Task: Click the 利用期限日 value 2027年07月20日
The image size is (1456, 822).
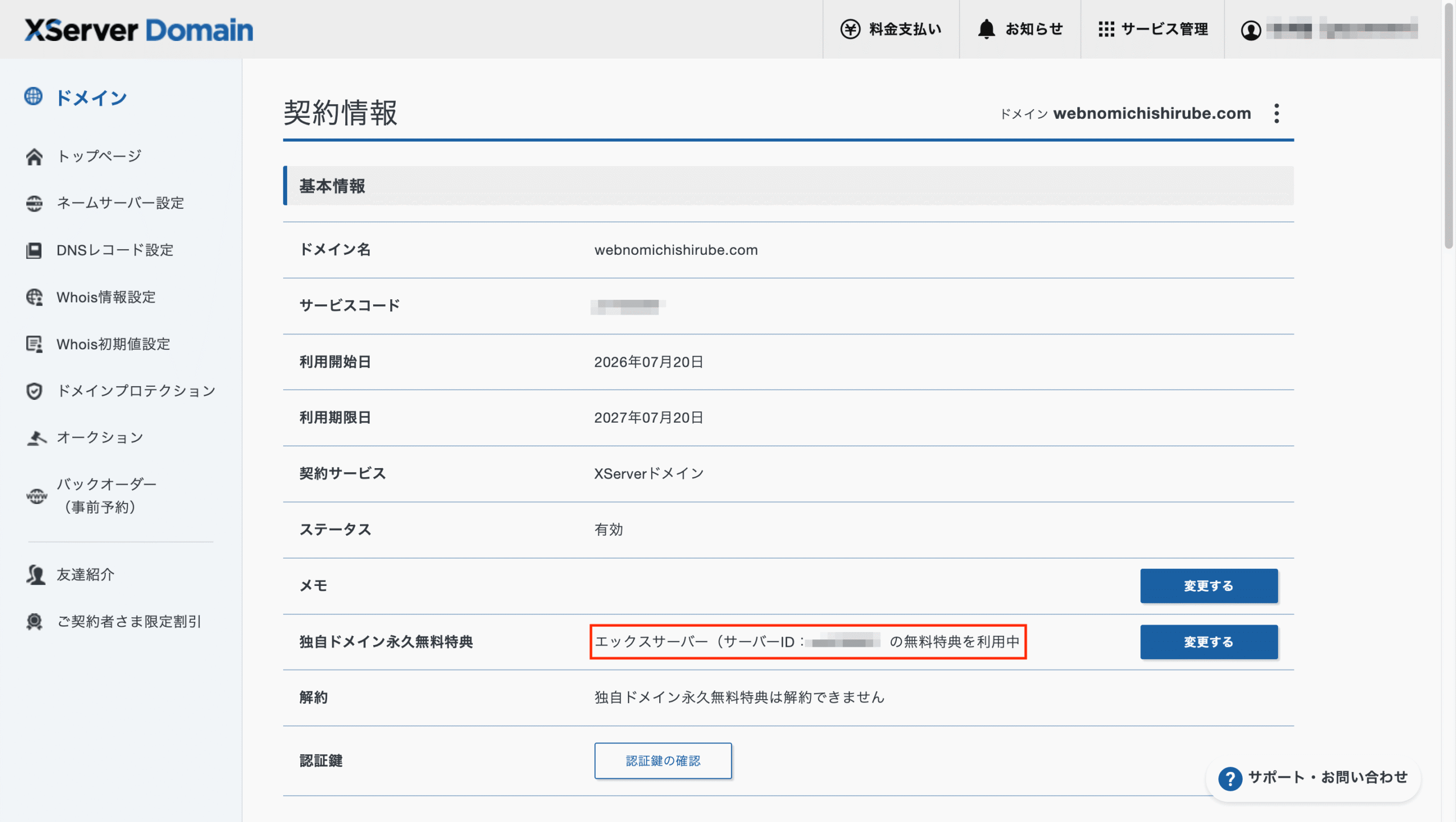Action: point(648,418)
